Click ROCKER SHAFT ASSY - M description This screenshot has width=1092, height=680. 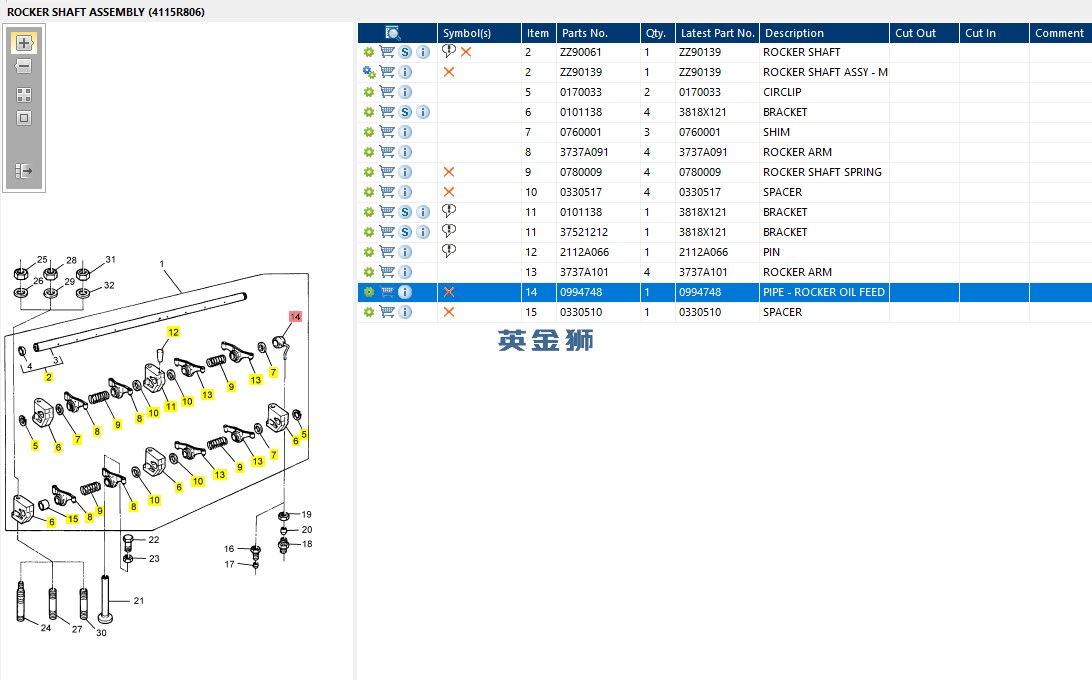(825, 72)
